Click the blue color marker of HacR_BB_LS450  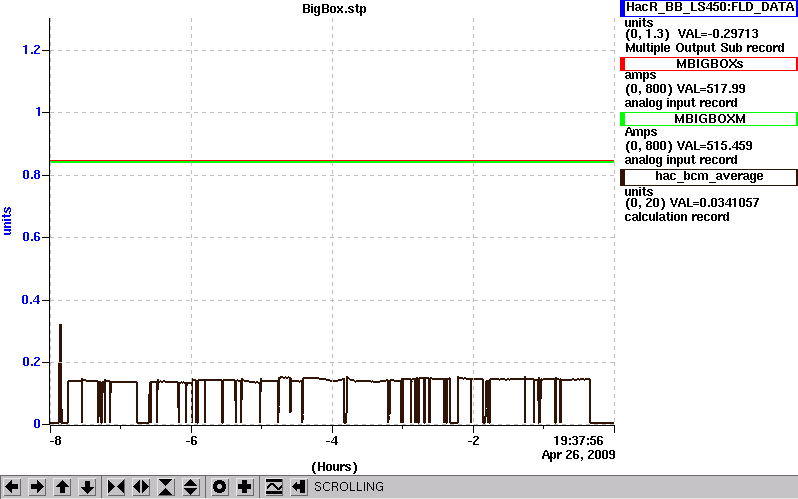point(623,8)
